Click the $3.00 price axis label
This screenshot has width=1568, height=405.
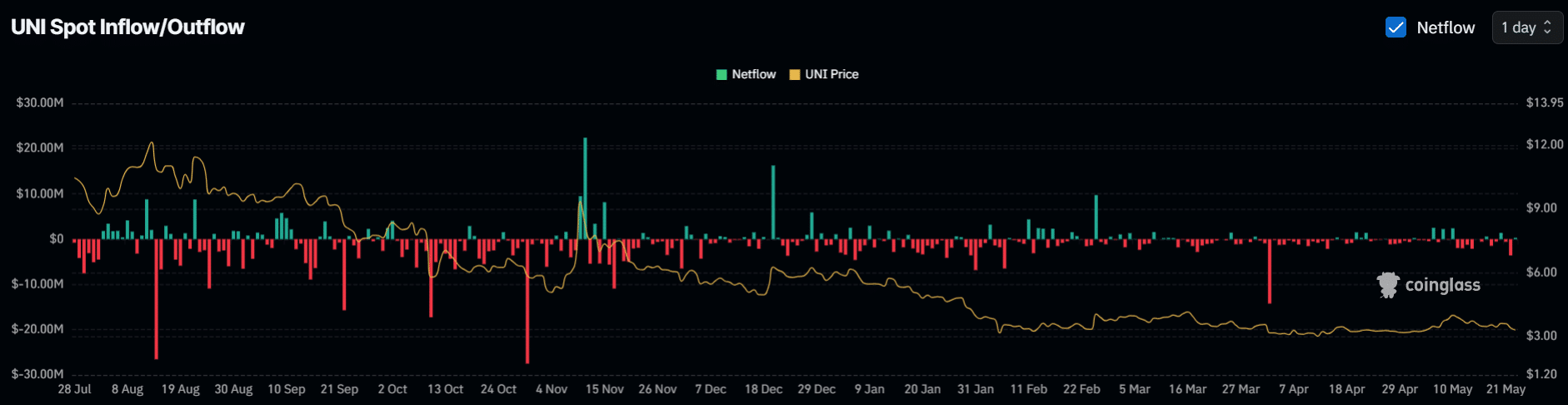click(1541, 335)
